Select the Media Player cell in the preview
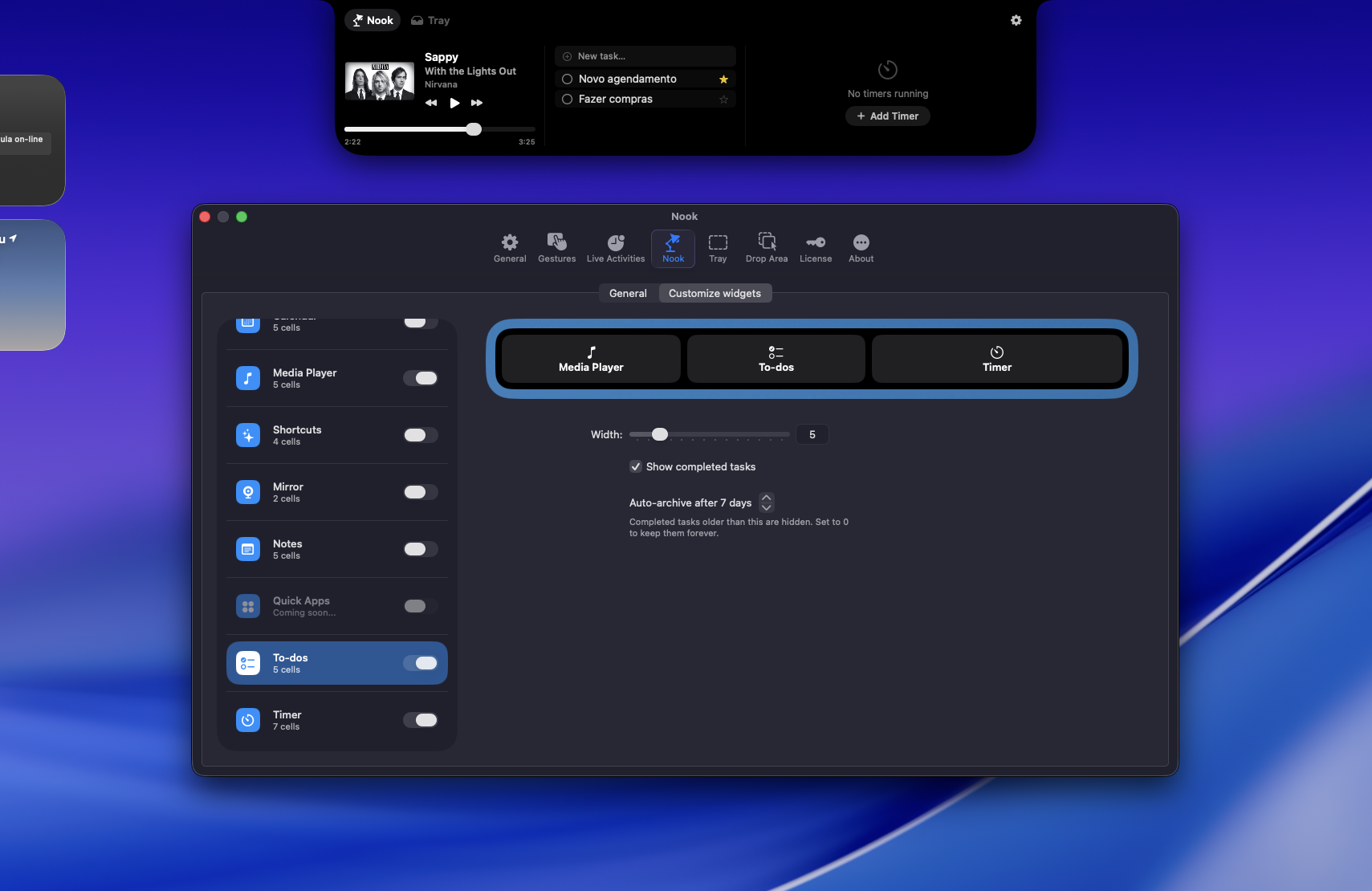Screen dimensions: 1372x891 click(x=591, y=359)
